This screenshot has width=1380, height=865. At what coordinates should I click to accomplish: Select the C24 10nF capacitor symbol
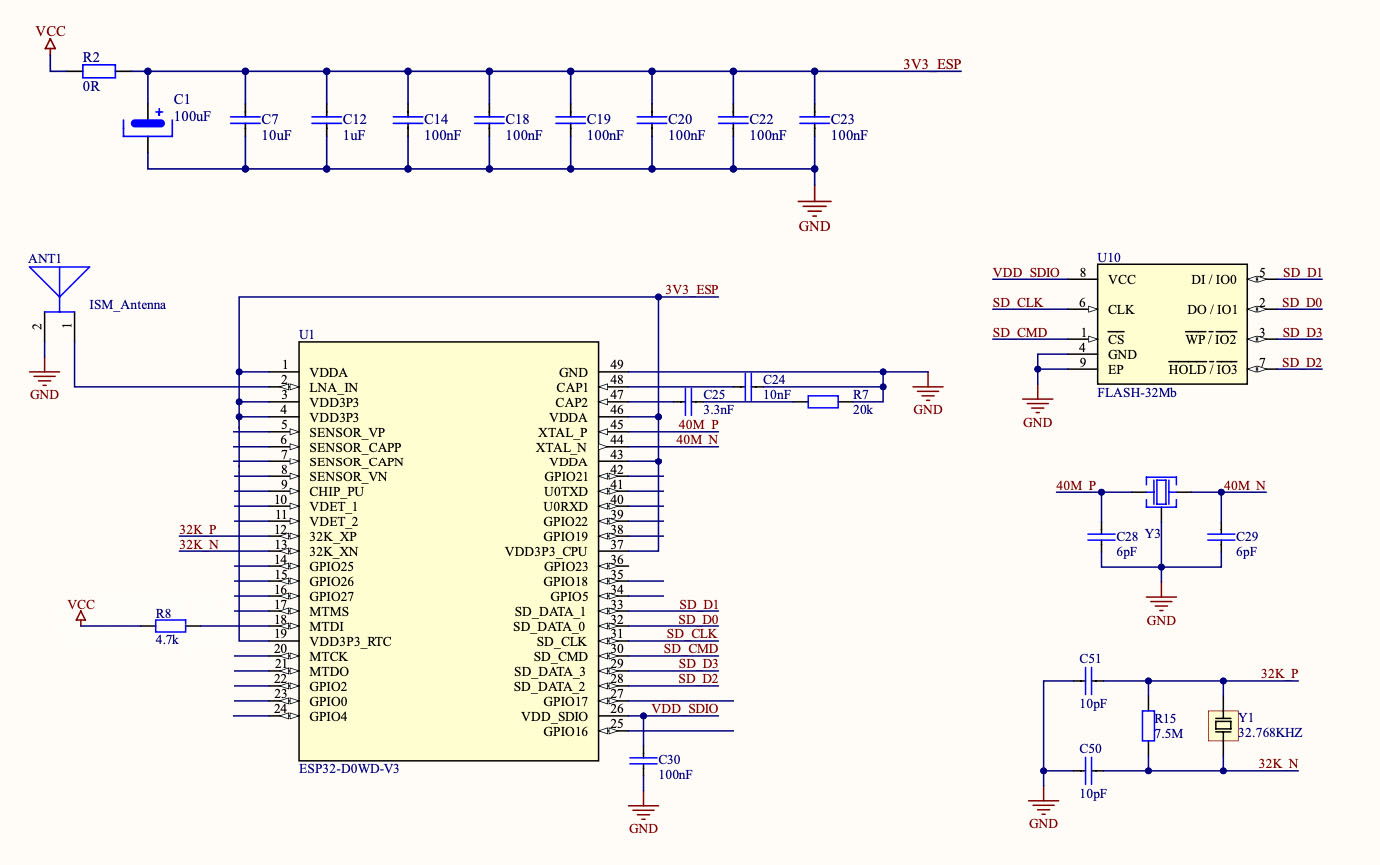pos(748,386)
